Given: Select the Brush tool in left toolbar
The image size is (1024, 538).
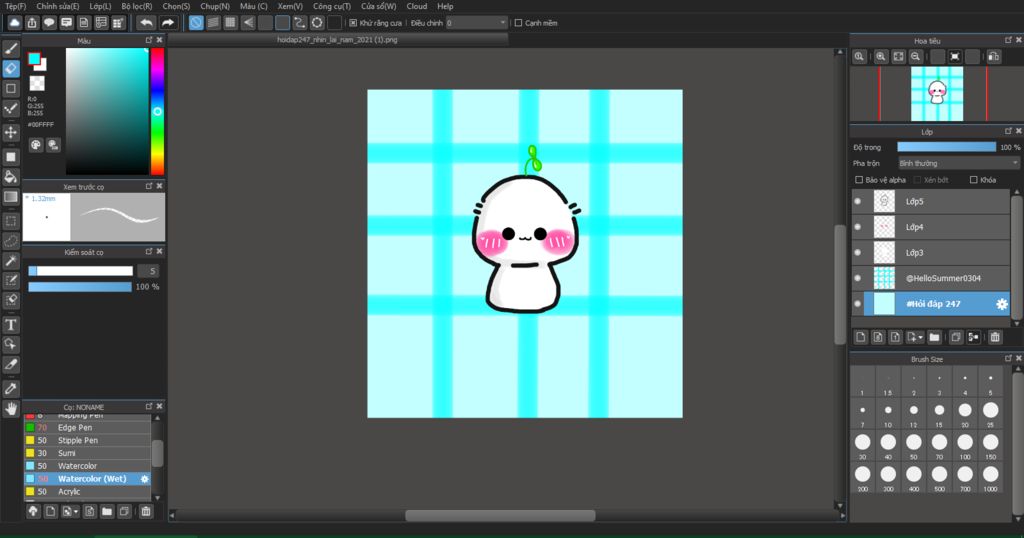Looking at the screenshot, I should click(11, 48).
